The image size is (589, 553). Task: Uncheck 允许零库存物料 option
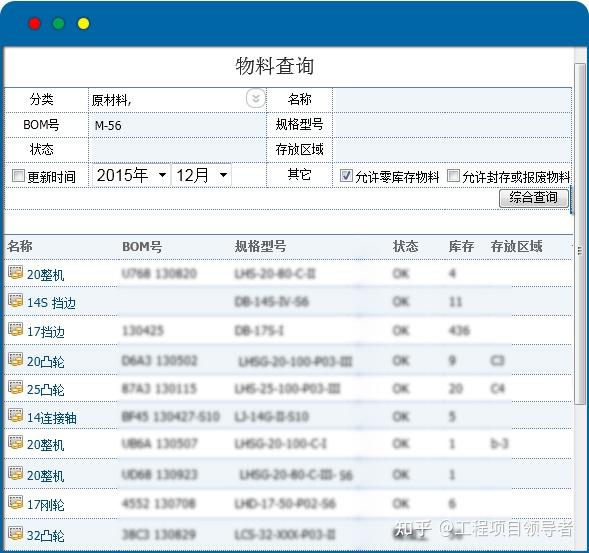tap(346, 175)
